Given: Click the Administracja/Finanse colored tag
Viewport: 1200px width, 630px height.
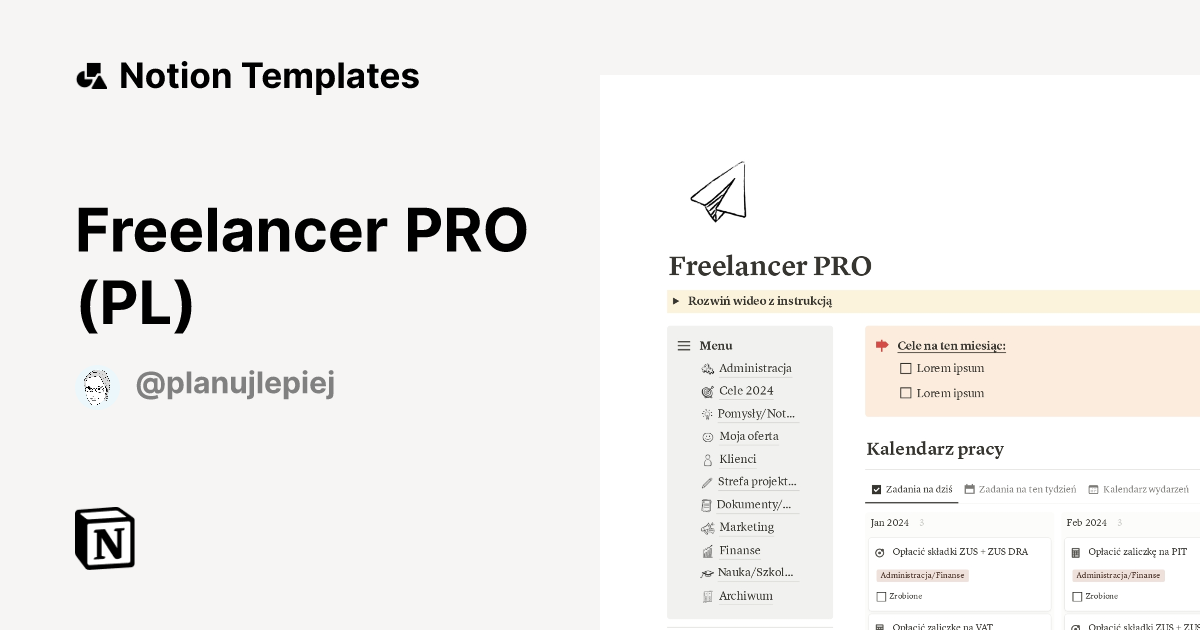Looking at the screenshot, I should tap(922, 575).
